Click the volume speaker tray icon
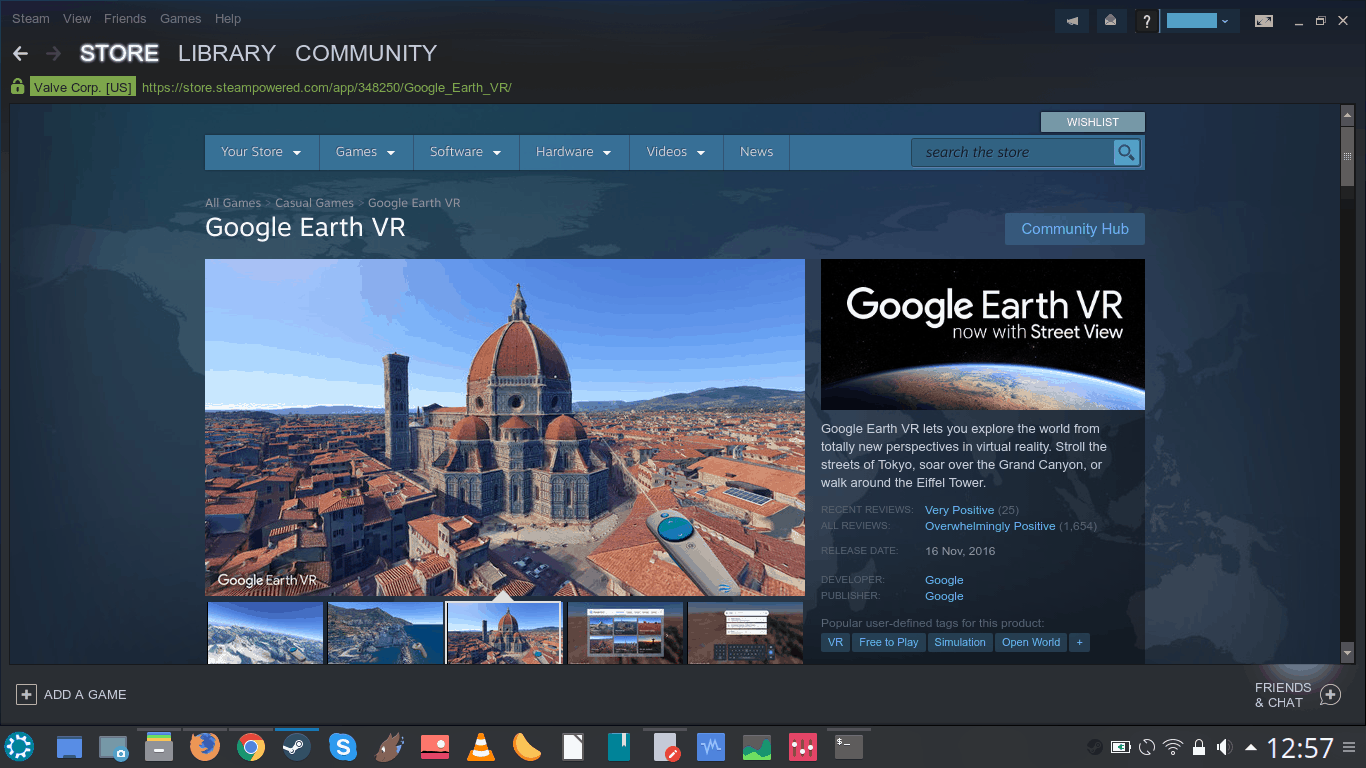 point(1224,747)
